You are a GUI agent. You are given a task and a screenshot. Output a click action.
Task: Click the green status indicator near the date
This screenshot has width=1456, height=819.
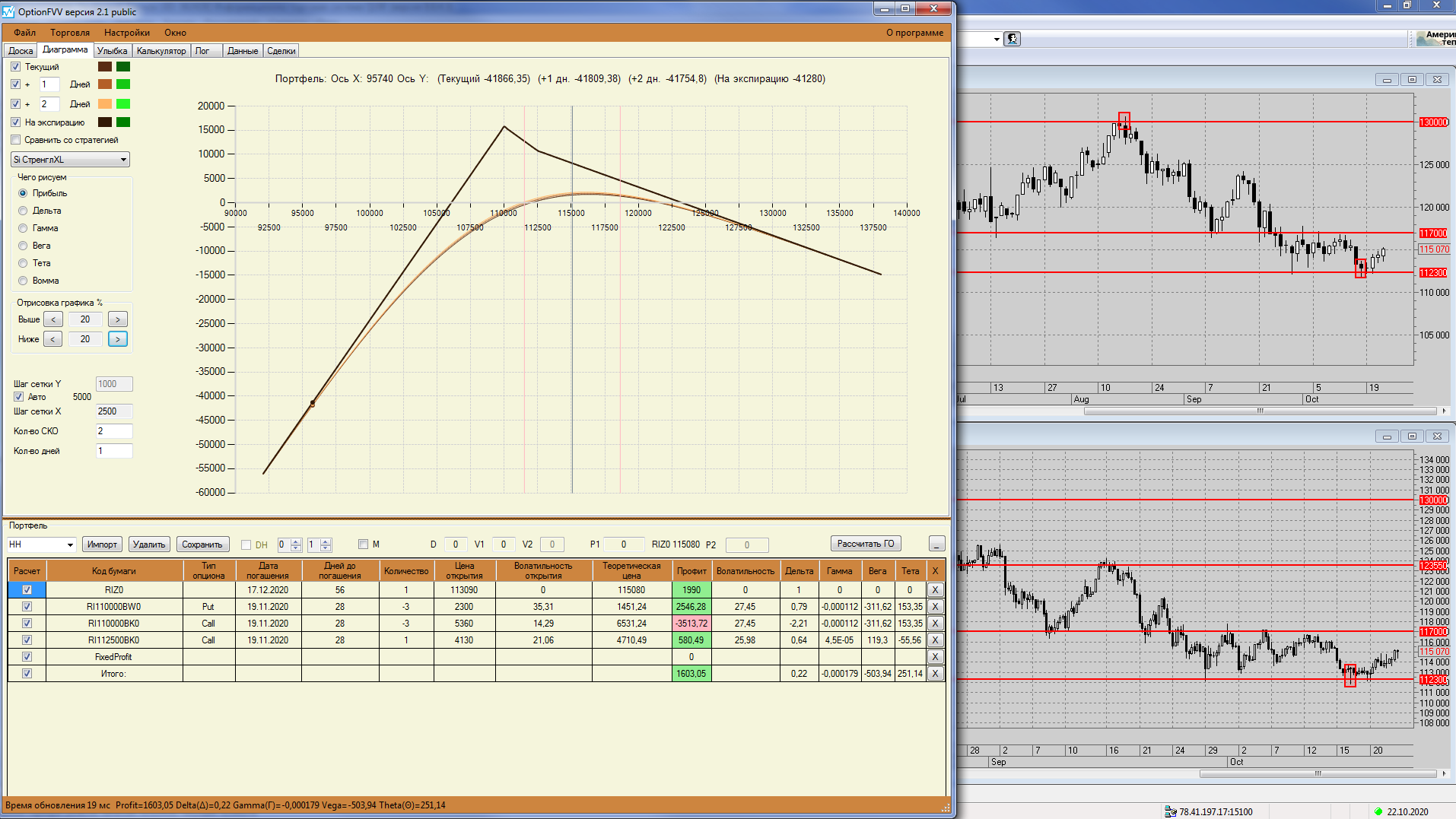[1378, 811]
